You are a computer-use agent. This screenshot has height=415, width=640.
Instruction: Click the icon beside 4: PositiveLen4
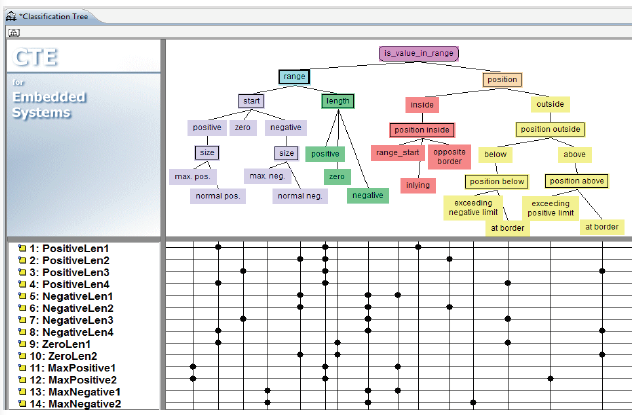tap(22, 284)
